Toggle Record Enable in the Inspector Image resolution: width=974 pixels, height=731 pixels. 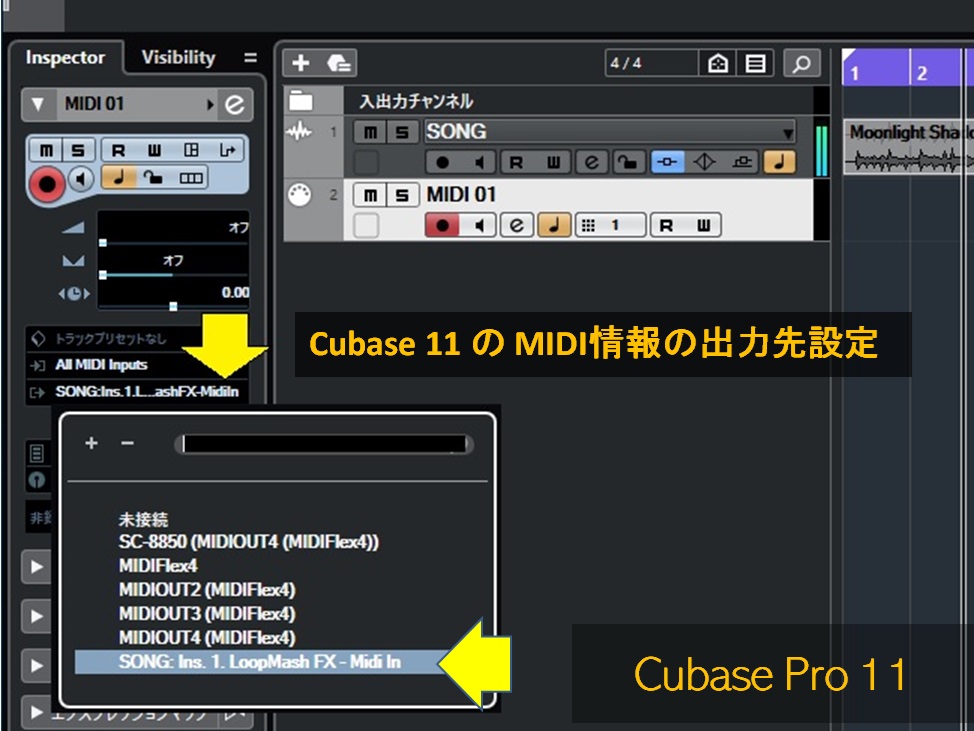(x=47, y=184)
